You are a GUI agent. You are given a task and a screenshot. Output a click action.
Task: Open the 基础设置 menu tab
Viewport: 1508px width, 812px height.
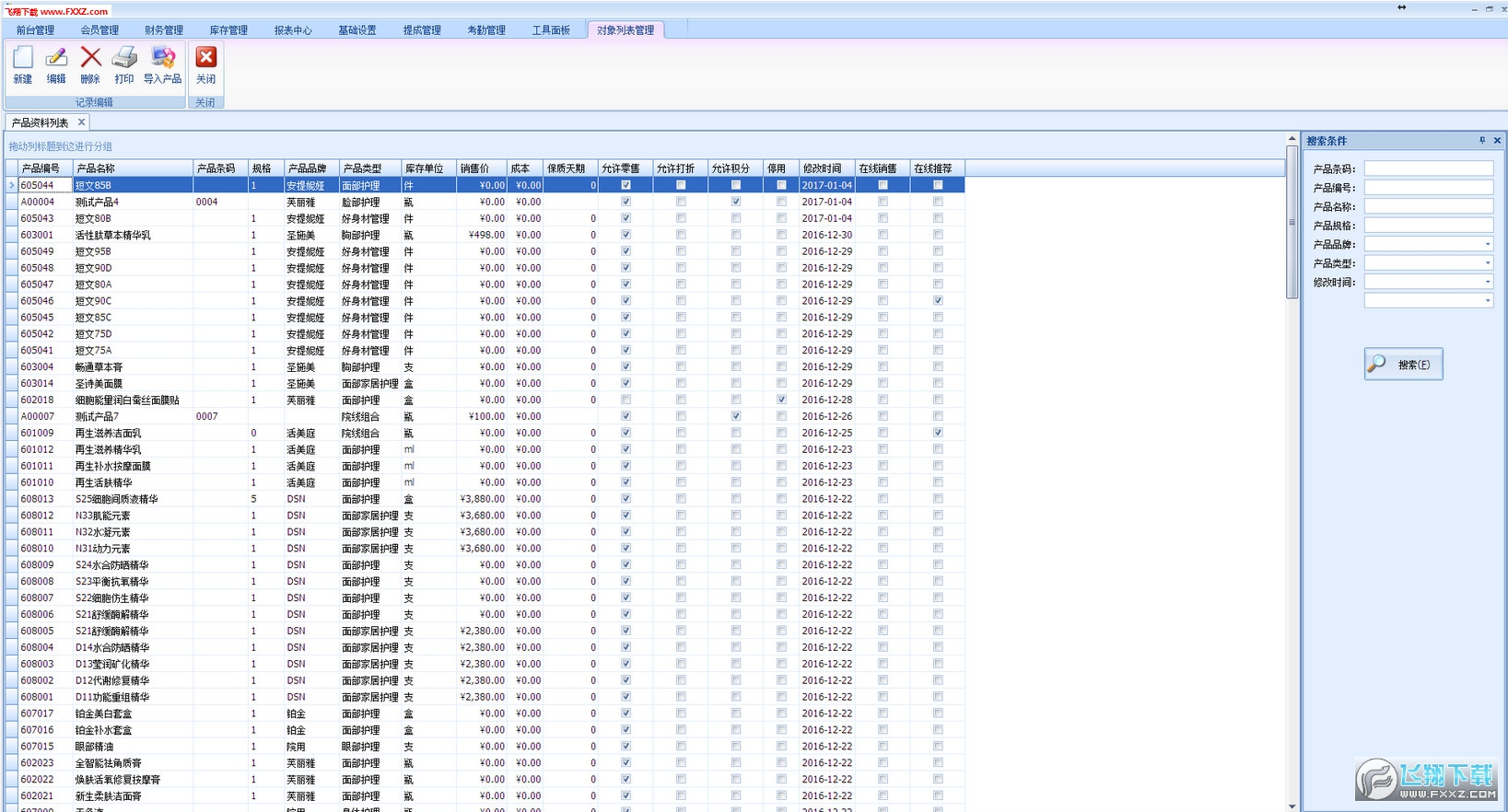[357, 30]
